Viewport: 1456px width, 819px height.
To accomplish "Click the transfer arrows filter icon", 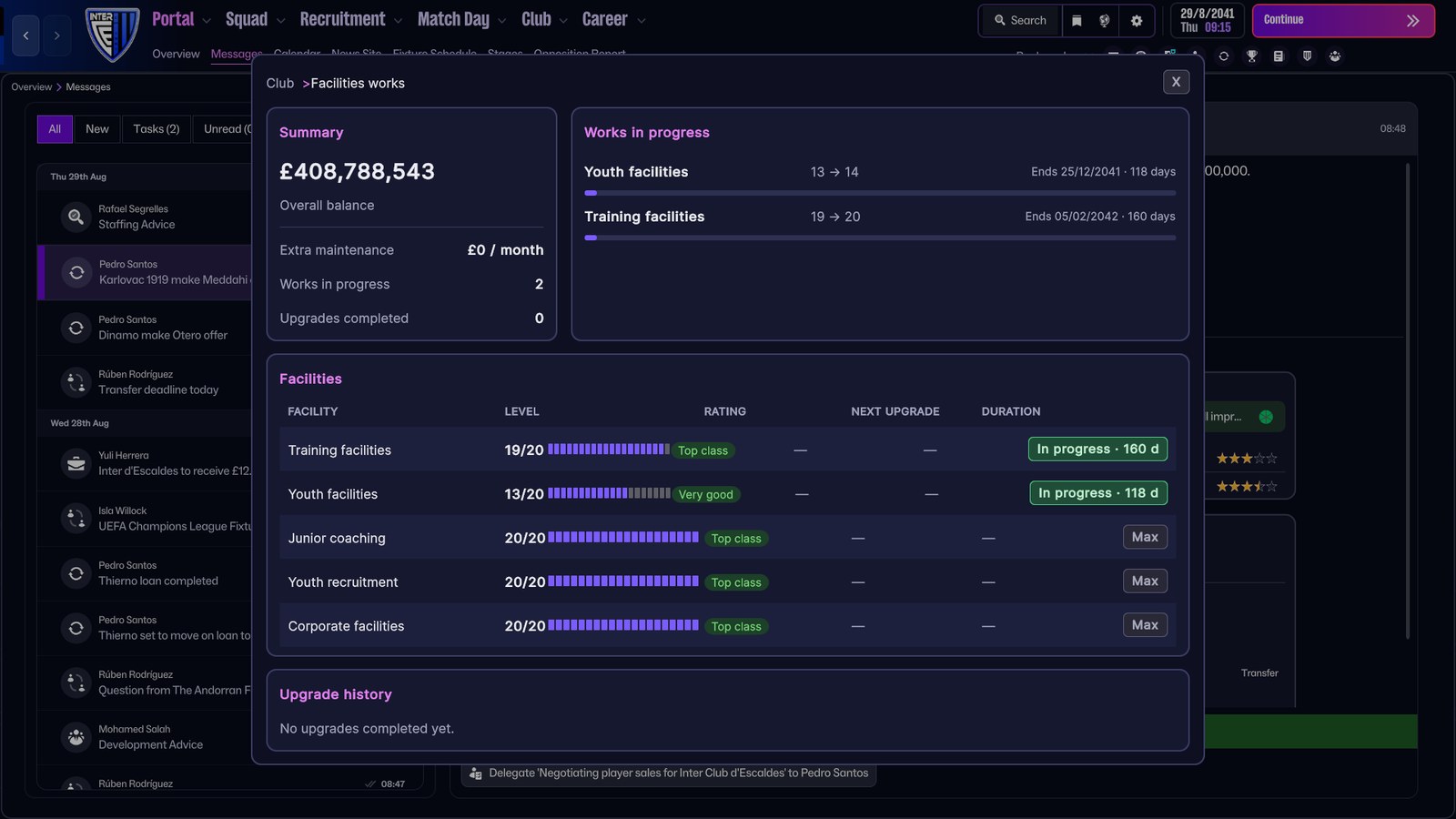I will click(x=1224, y=56).
